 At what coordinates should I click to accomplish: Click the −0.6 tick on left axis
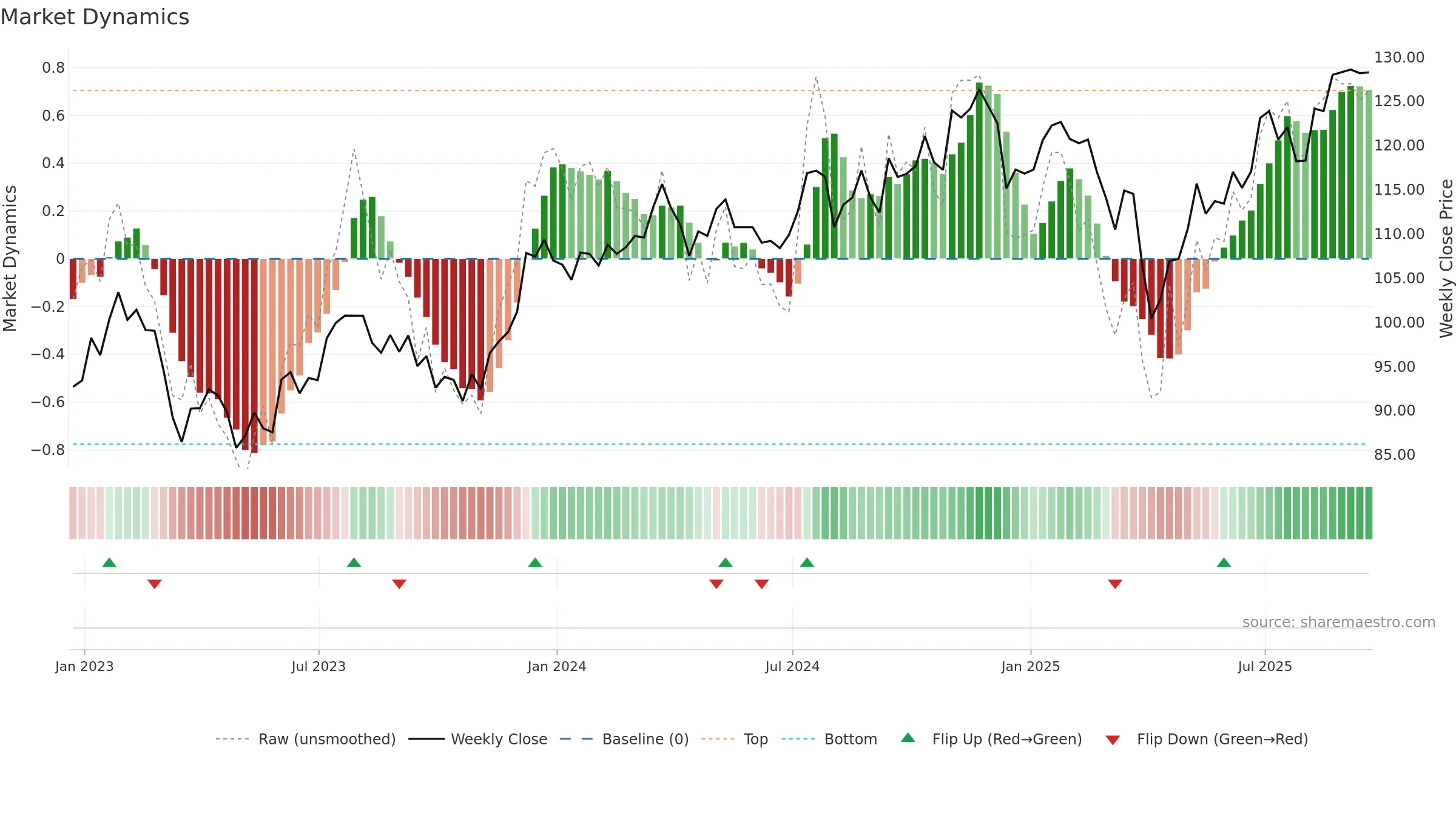pyautogui.click(x=48, y=402)
